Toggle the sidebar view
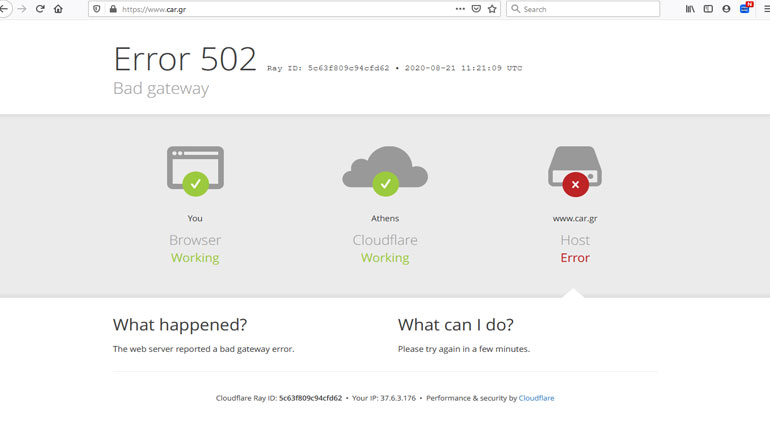Image resolution: width=770 pixels, height=433 pixels. pos(708,9)
